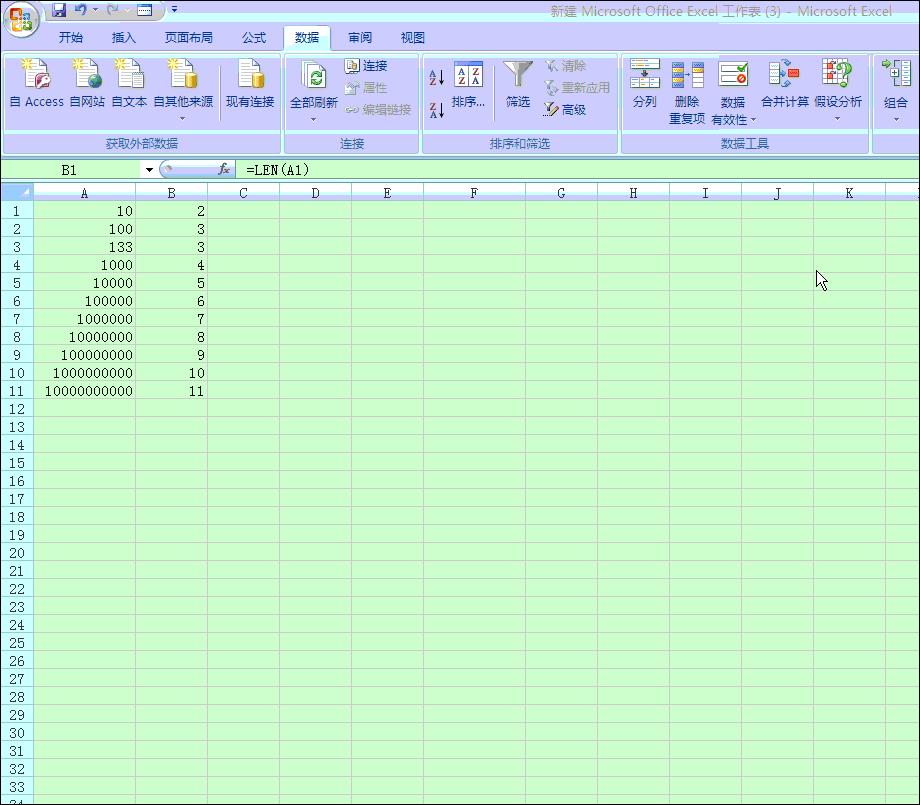
Task: Expand the 全部刷新 dropdown arrow
Action: pyautogui.click(x=313, y=119)
